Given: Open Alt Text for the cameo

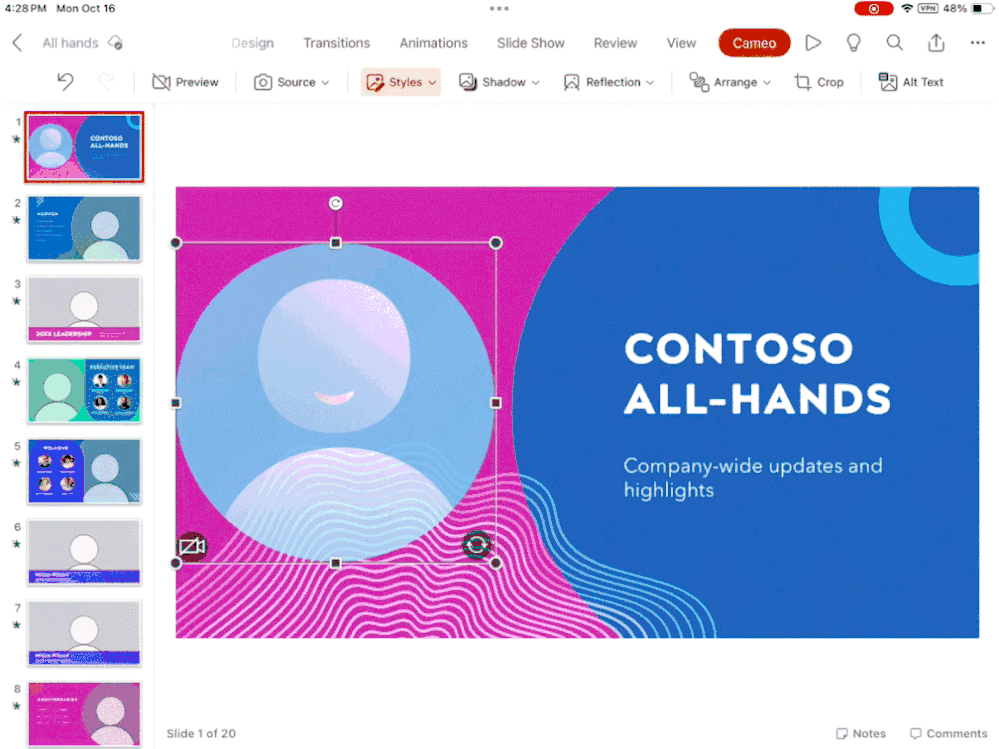Looking at the screenshot, I should tap(911, 82).
